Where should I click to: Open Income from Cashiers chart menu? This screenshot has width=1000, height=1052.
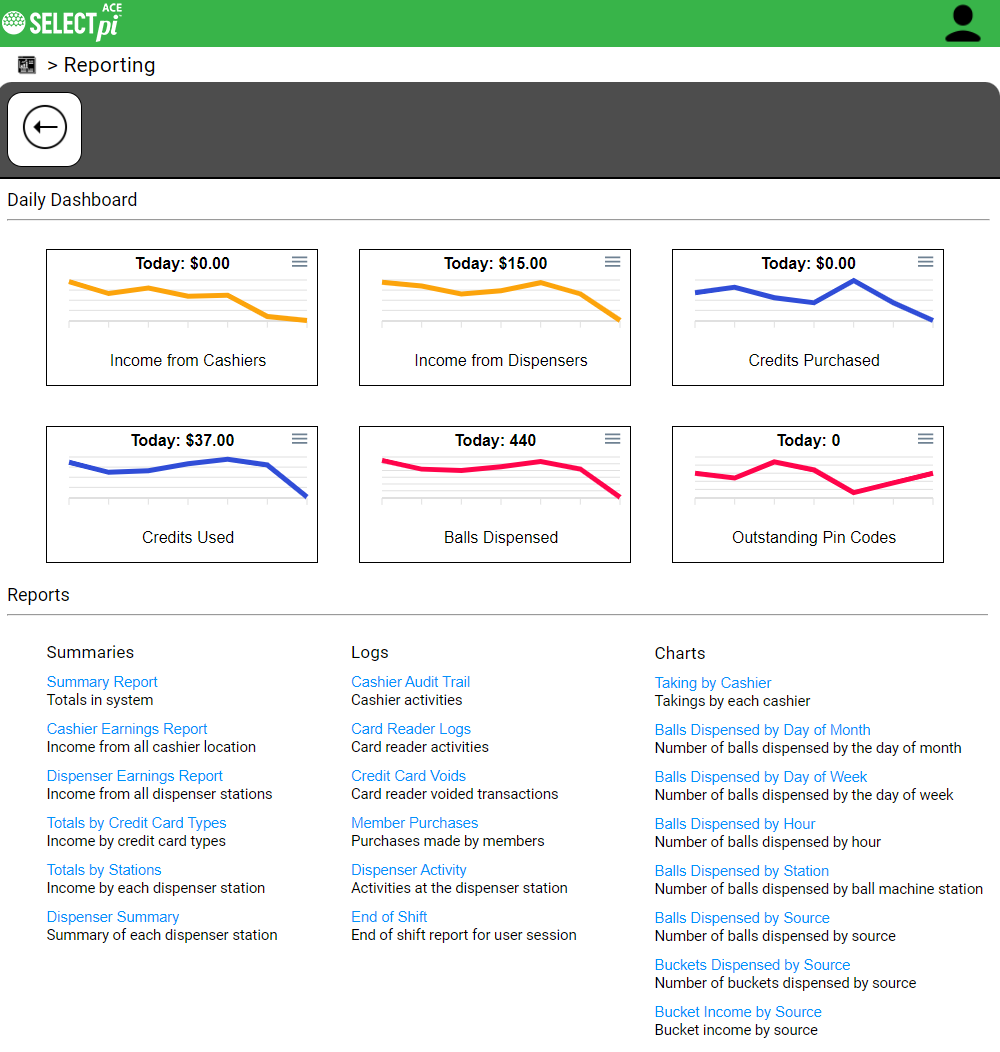[299, 262]
